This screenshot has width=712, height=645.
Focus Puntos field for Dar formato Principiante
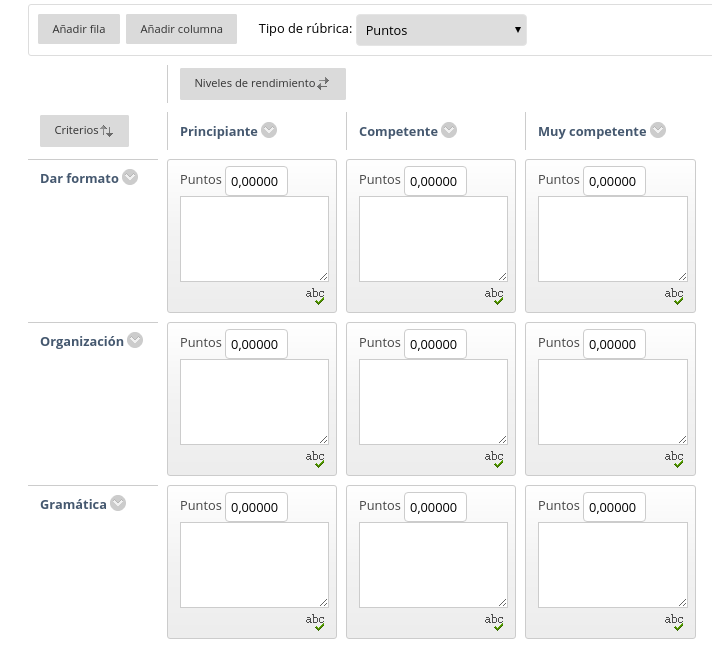pos(256,181)
